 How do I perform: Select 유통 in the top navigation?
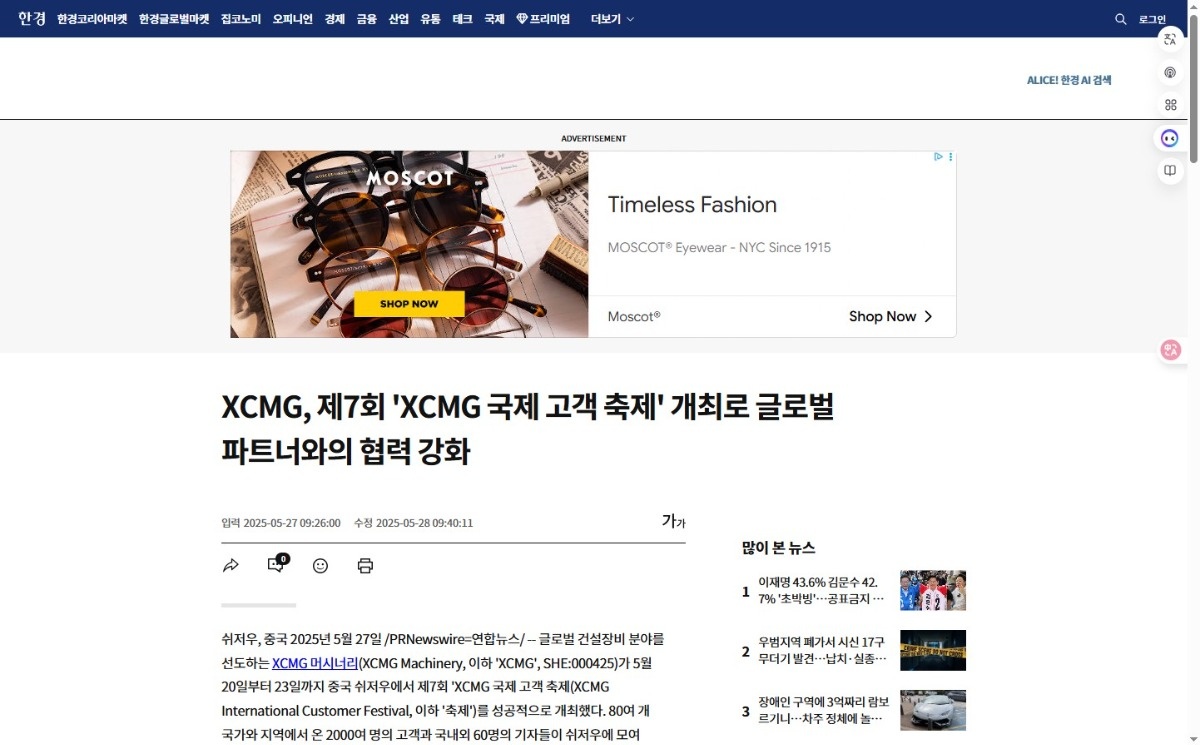431,19
